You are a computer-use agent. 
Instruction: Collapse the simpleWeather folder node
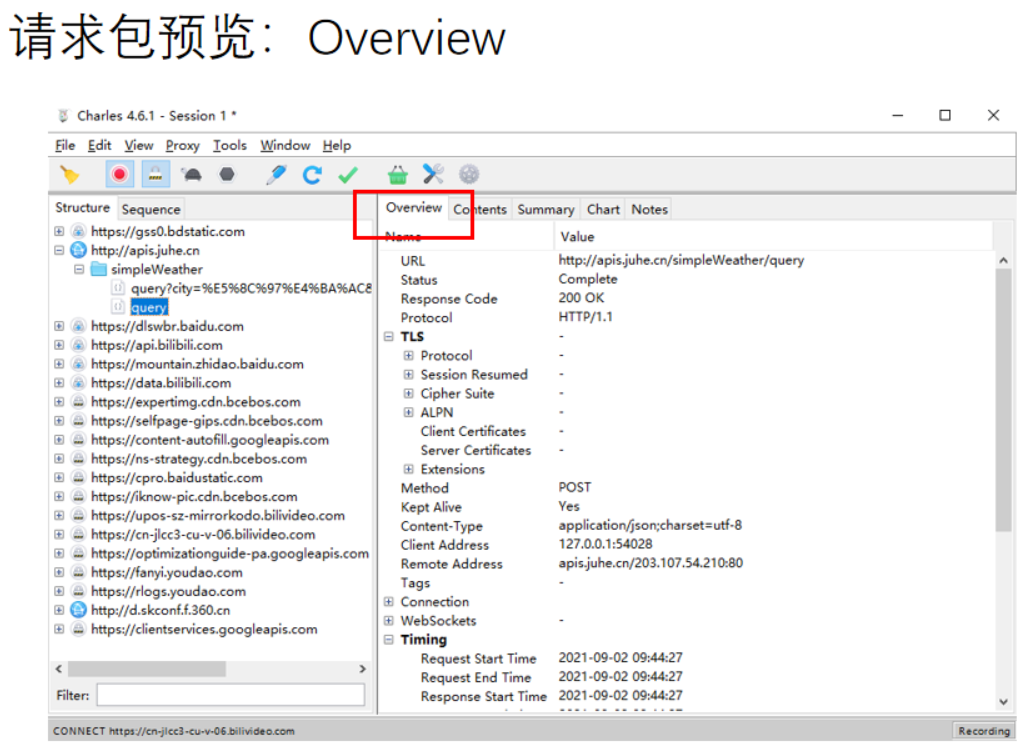click(x=79, y=269)
